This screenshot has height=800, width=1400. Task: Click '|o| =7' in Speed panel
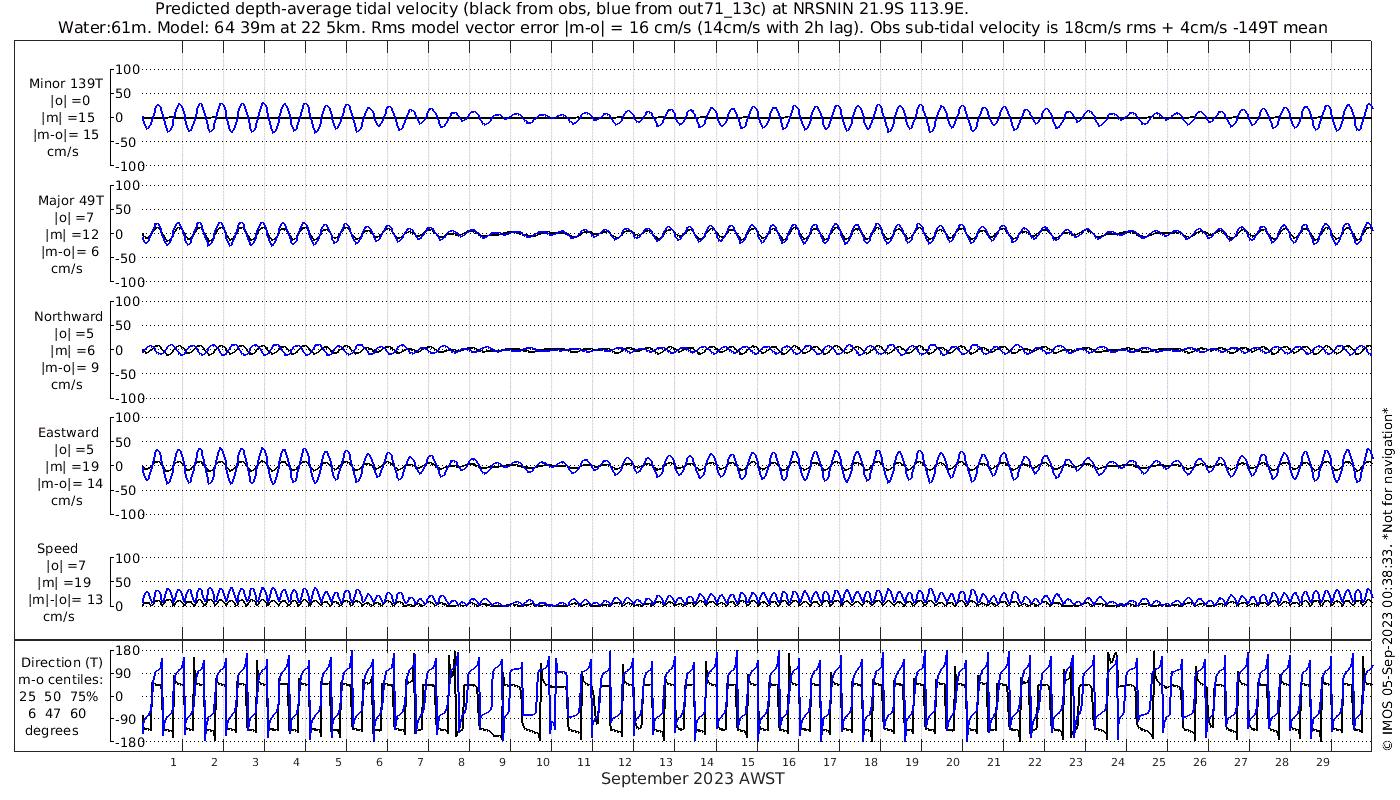68,566
